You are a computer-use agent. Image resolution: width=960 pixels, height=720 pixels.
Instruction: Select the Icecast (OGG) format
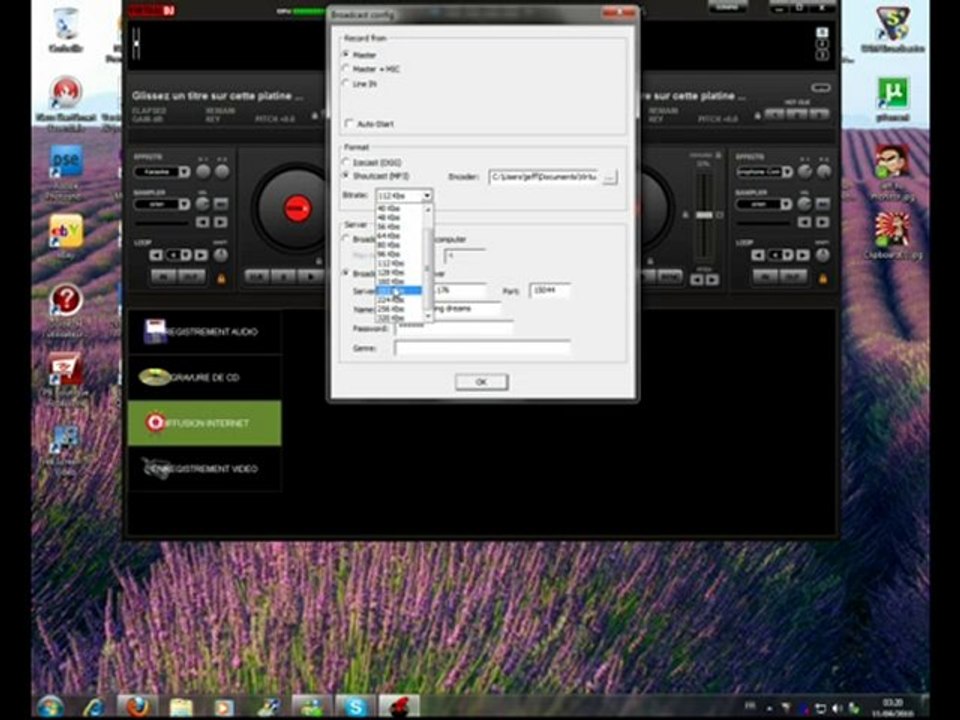tap(347, 162)
